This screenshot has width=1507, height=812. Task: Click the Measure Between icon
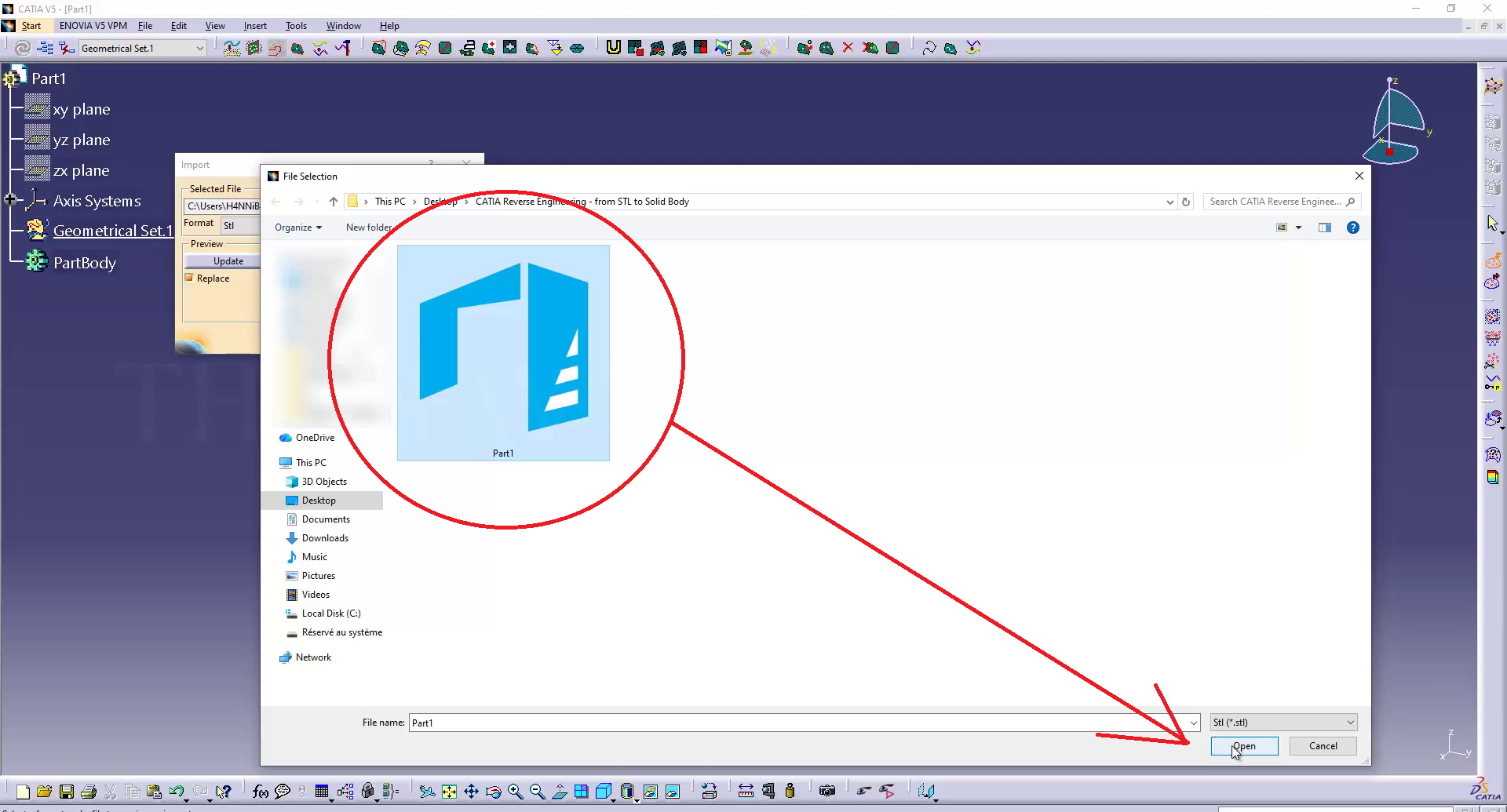(x=746, y=791)
